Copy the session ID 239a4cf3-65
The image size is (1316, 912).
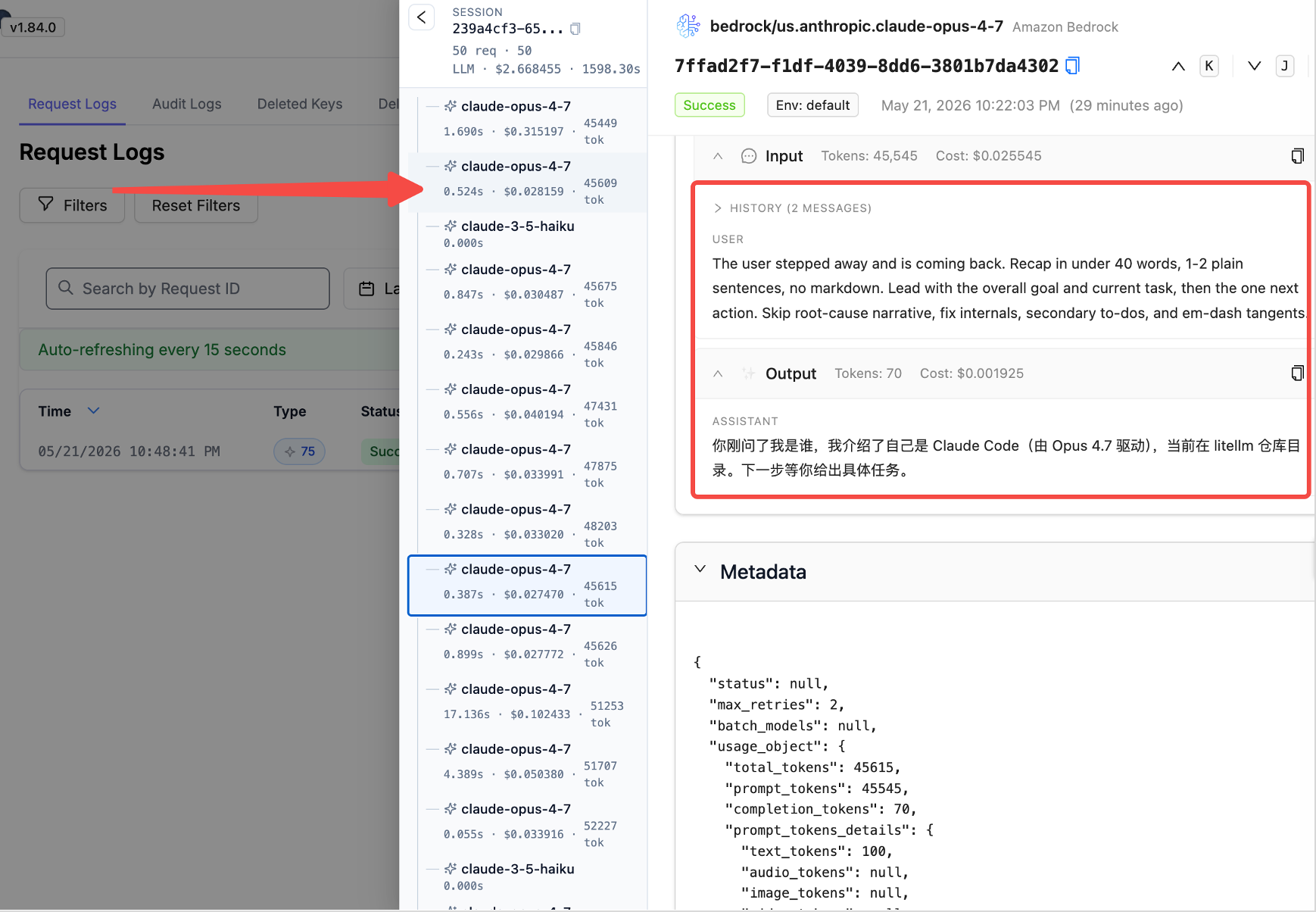click(x=575, y=29)
